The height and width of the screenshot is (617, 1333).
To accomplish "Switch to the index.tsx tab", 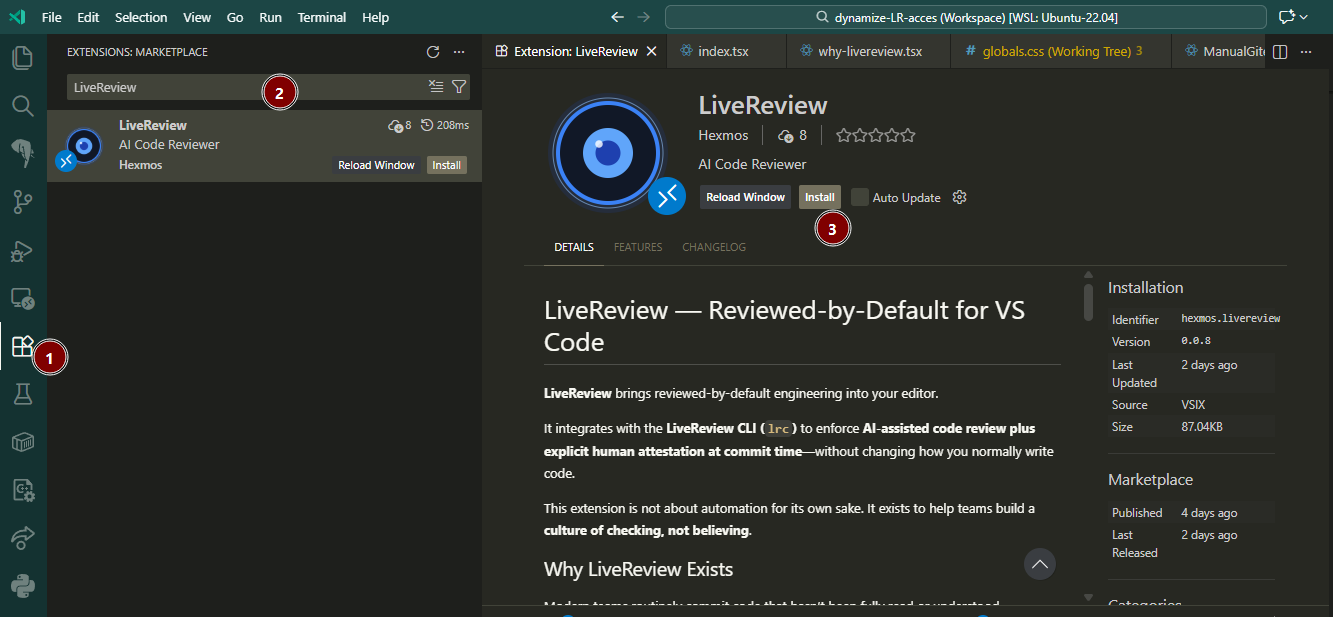I will [x=725, y=51].
